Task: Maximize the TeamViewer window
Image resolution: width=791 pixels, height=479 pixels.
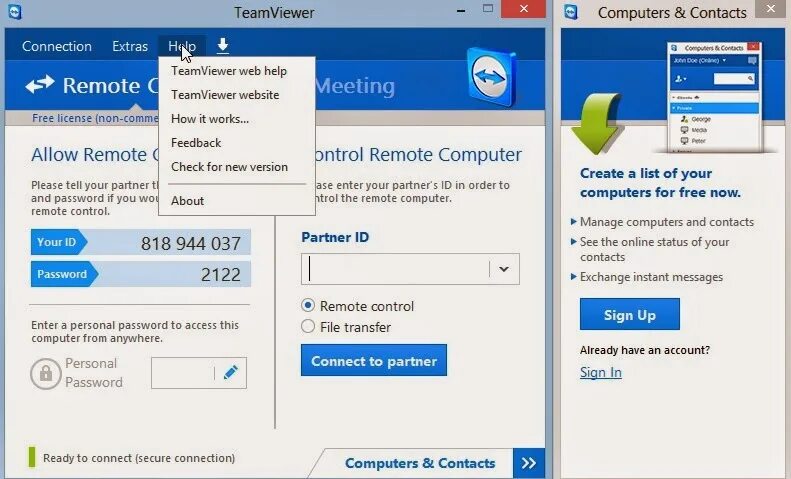Action: 487,9
